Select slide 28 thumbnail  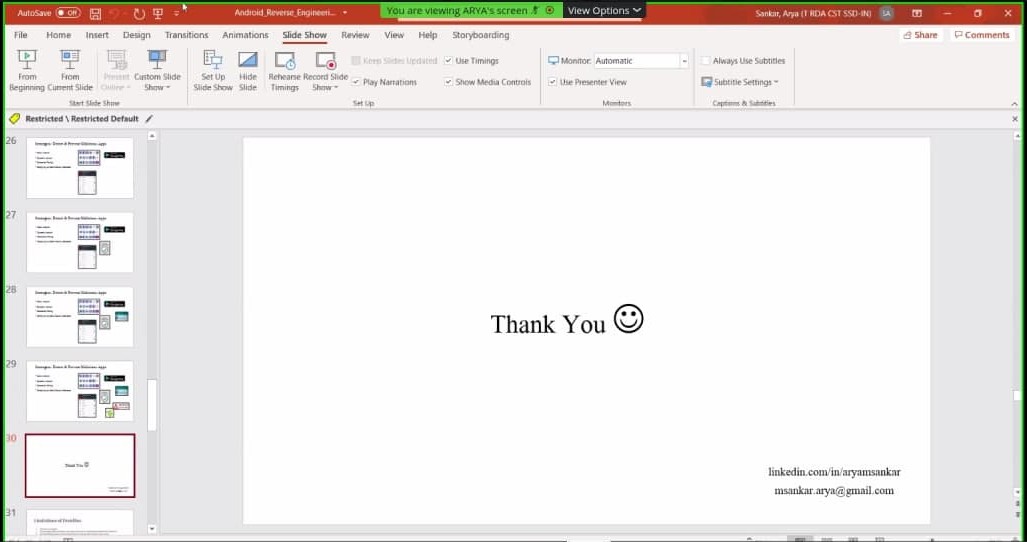tap(80, 317)
